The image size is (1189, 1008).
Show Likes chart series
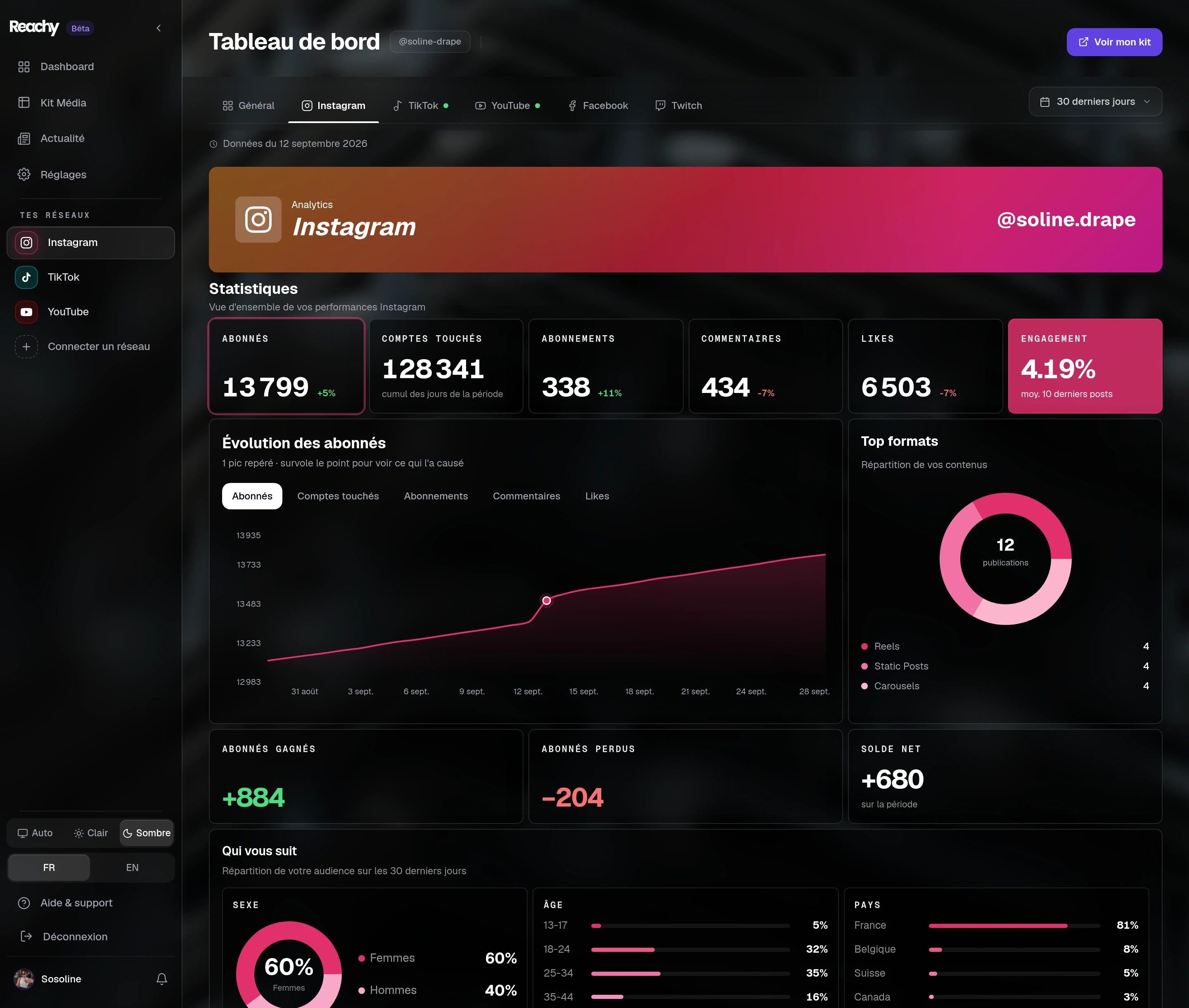[x=597, y=496]
